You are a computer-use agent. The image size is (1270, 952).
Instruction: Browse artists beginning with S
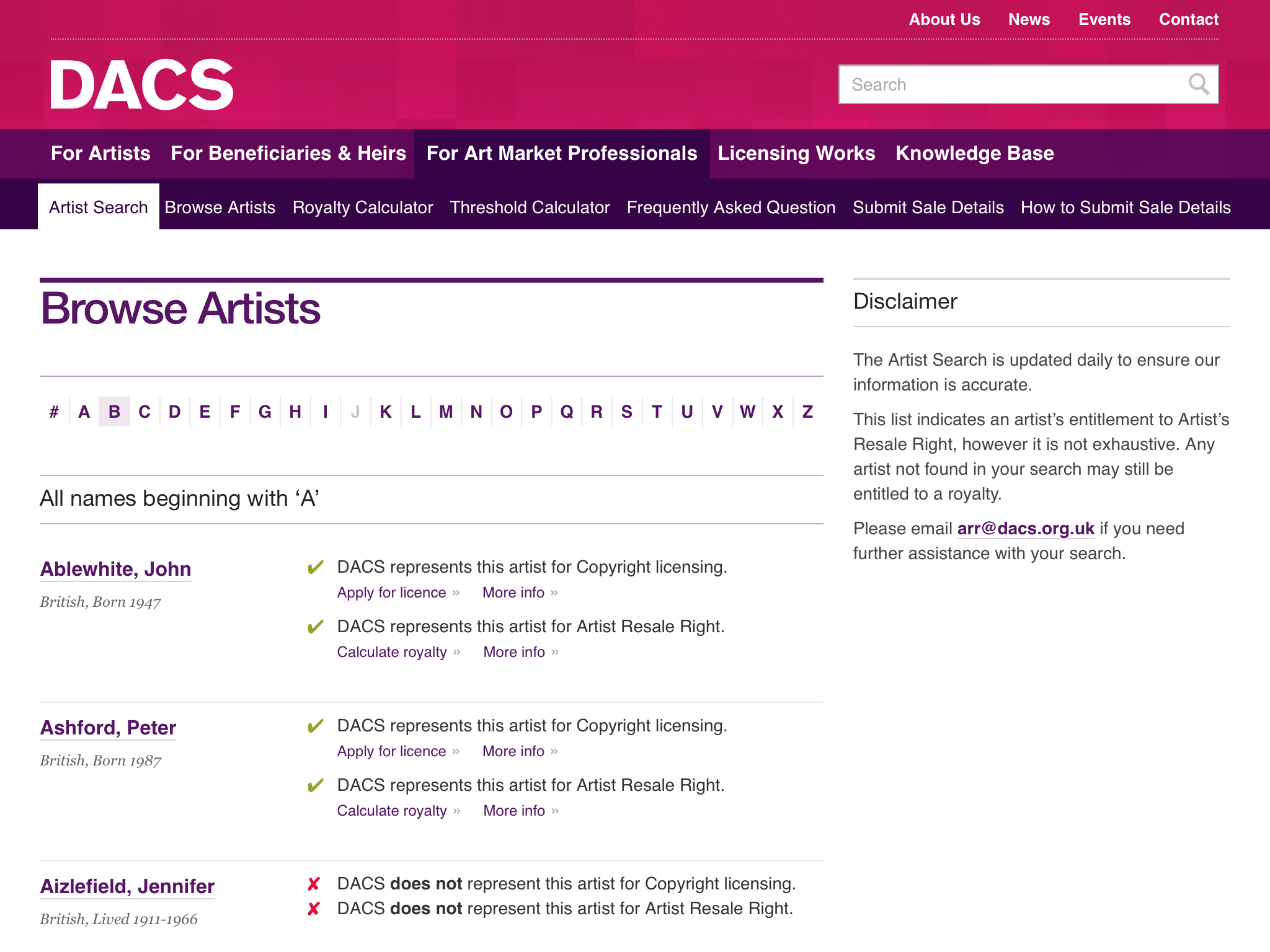[x=627, y=412]
